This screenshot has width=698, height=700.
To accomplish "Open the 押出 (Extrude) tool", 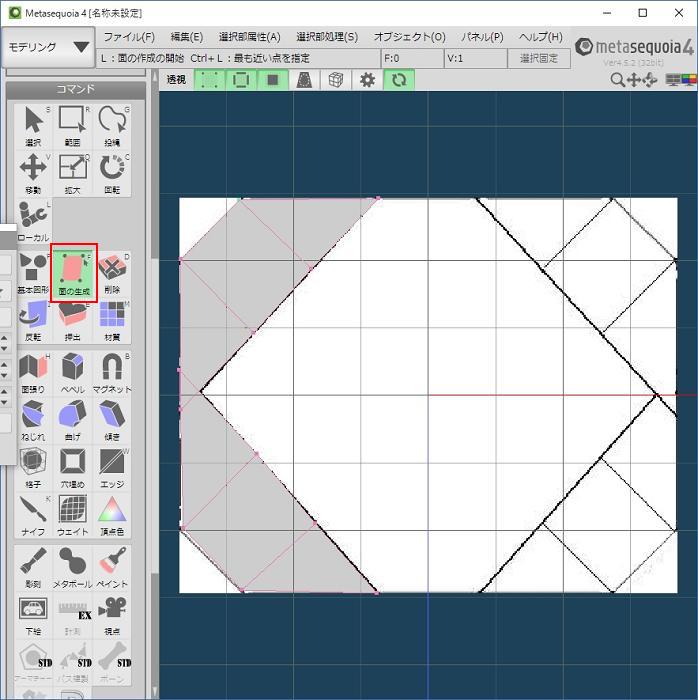I will coord(73,320).
